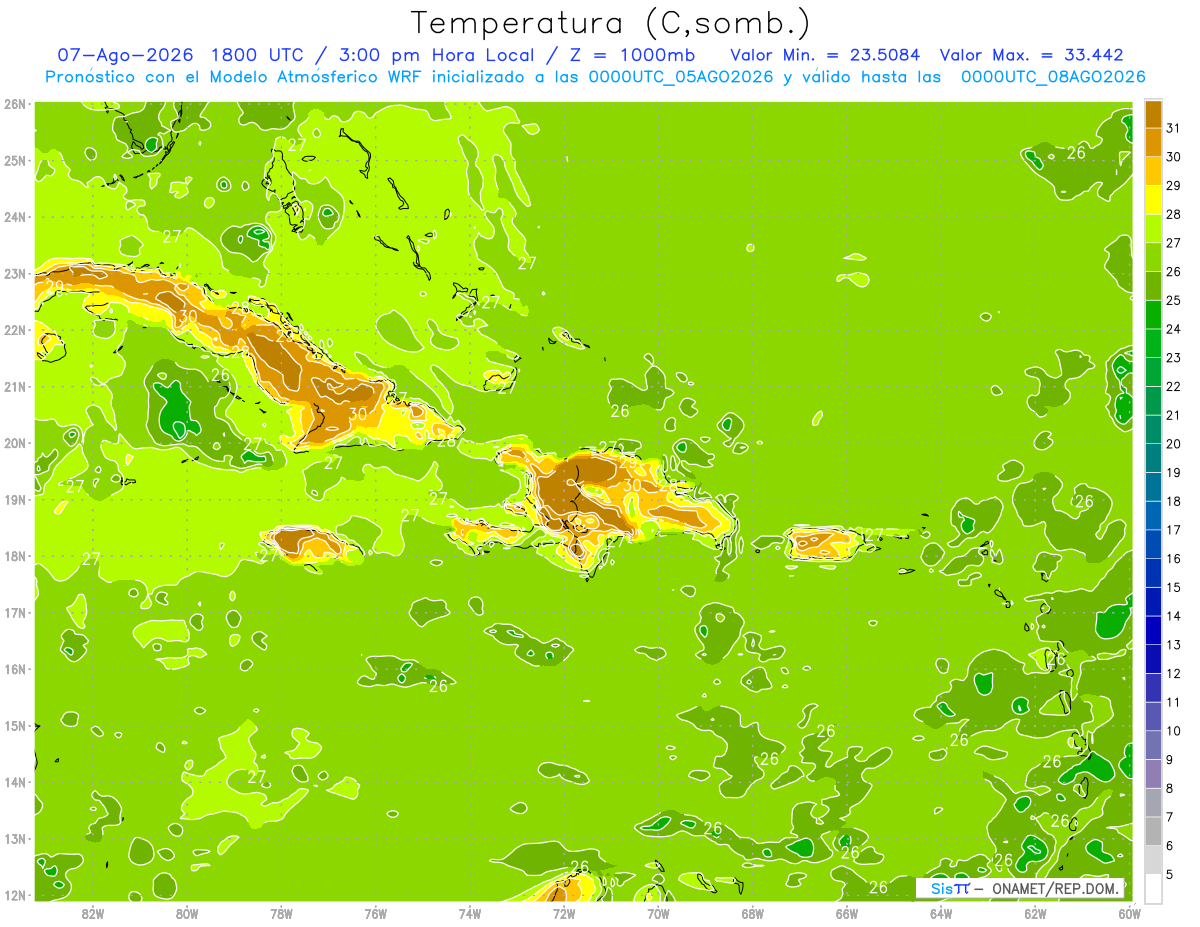Screen dimensions: 1200x927
Task: Click the "66W" longitude axis label
Action: (846, 913)
